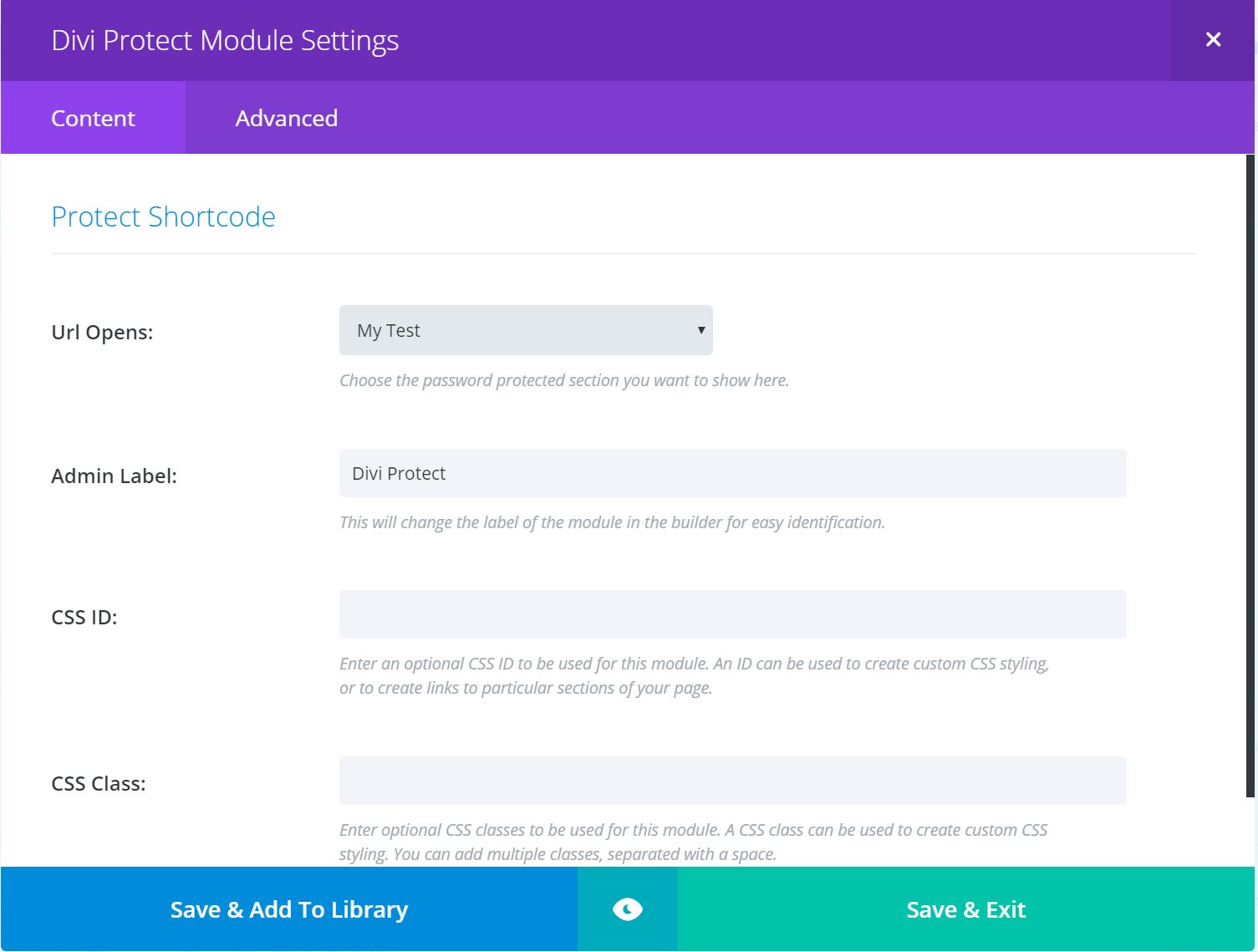Click 'Enter optional CSS classes' description
Screen dimensions: 1258x952
click(693, 842)
